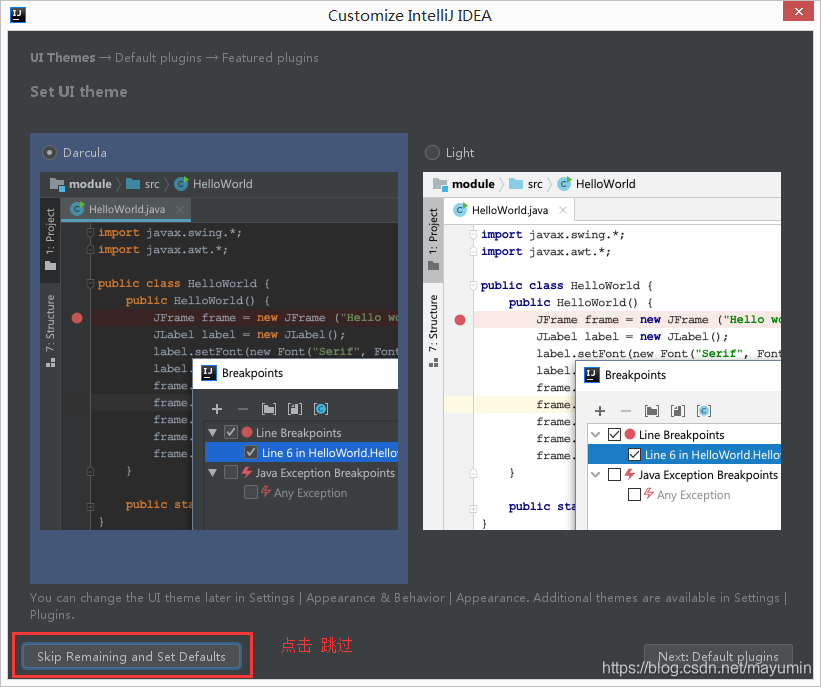Click Featured plugins step in breadcrumb
The image size is (821, 687).
(270, 58)
